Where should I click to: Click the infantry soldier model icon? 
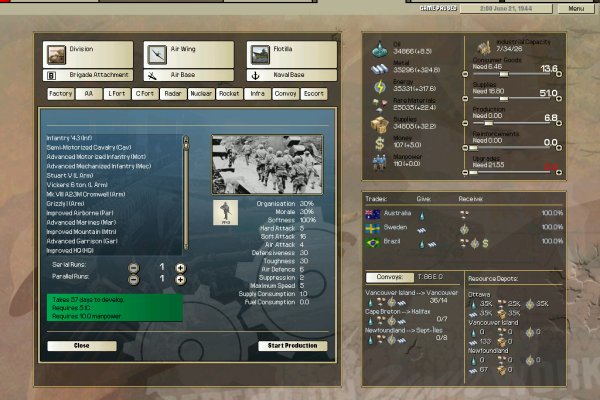click(225, 212)
